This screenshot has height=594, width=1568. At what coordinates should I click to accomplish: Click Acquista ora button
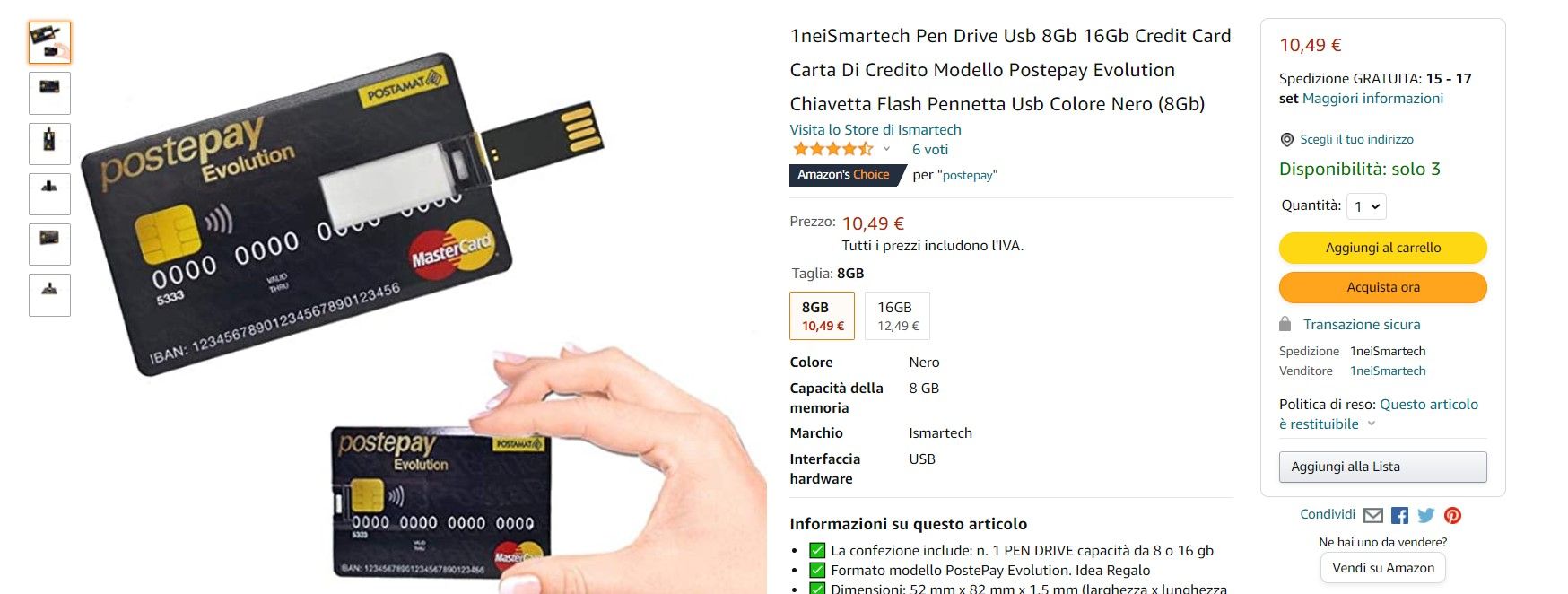(x=1382, y=287)
